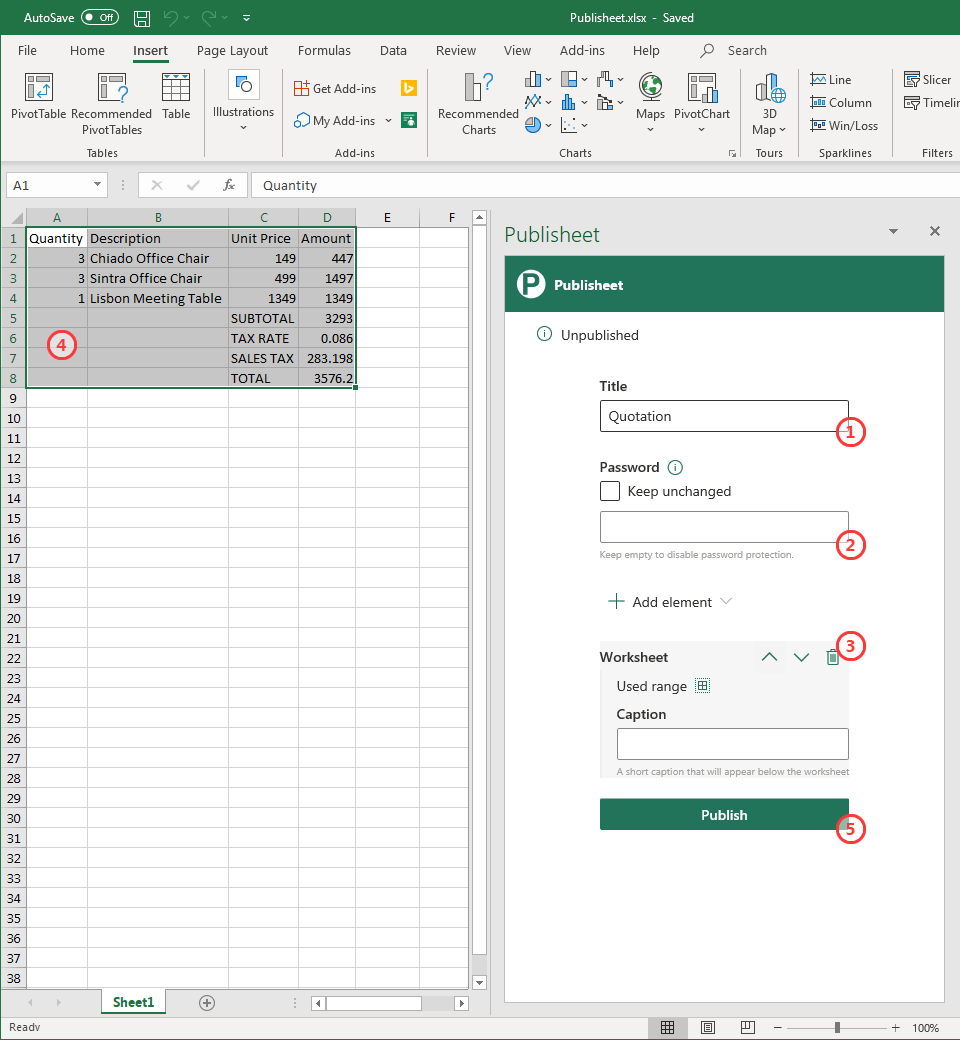Switch to the Formulas tab
The image size is (960, 1040).
pos(324,50)
